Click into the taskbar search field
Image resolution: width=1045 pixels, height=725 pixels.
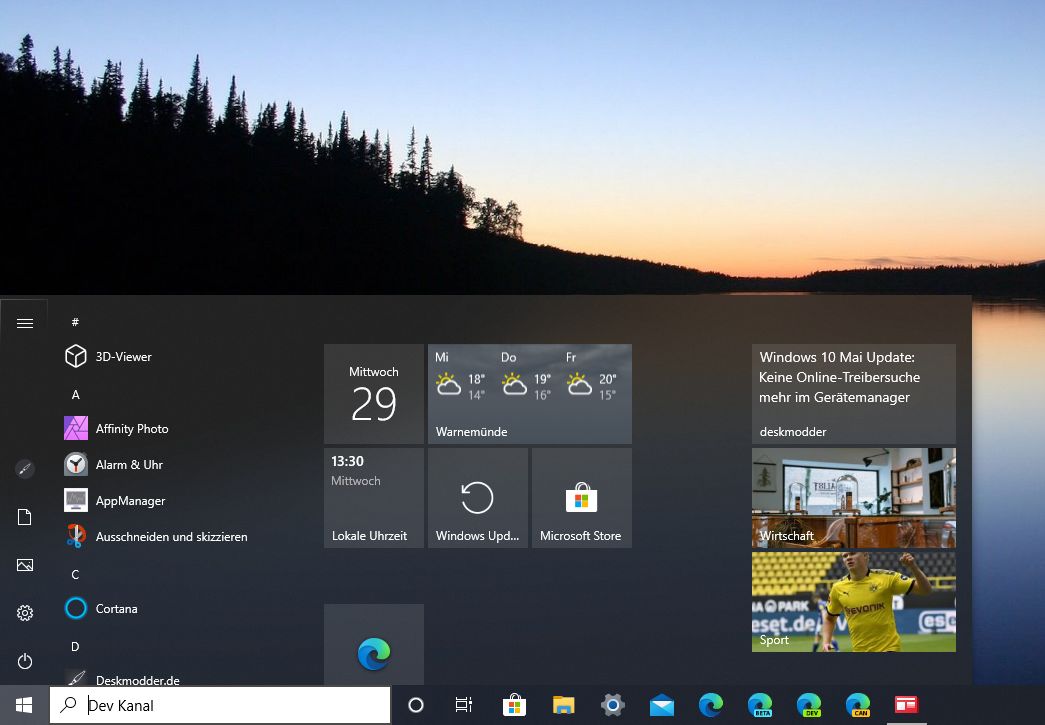click(220, 705)
